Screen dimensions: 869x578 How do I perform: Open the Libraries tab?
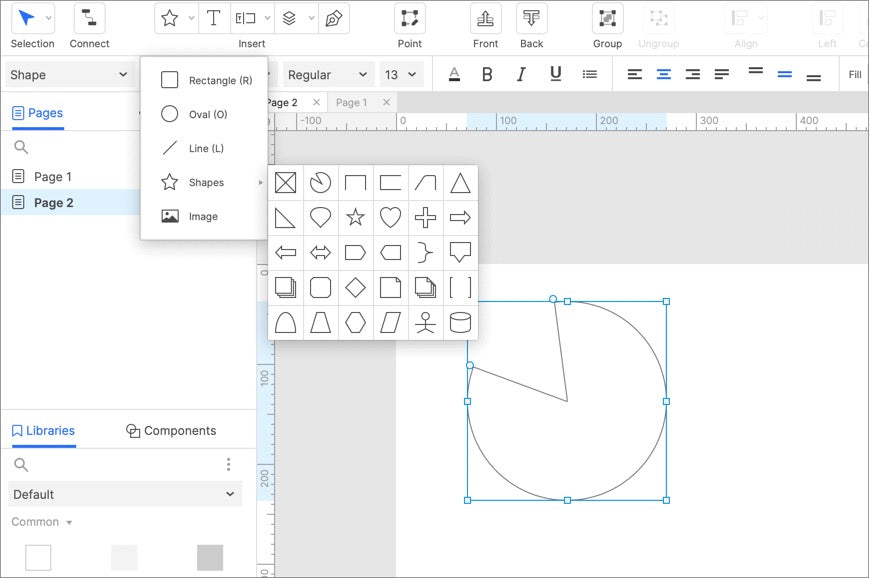pos(43,431)
